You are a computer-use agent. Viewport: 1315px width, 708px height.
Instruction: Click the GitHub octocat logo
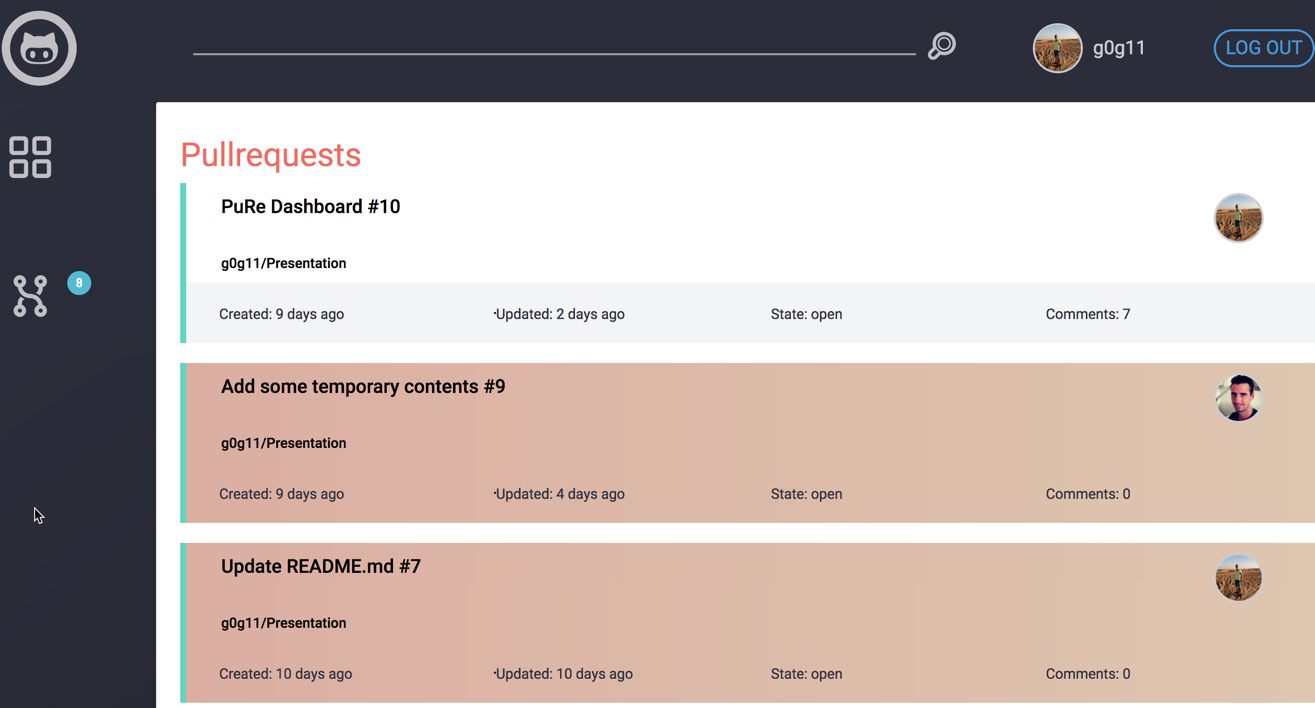pyautogui.click(x=39, y=47)
